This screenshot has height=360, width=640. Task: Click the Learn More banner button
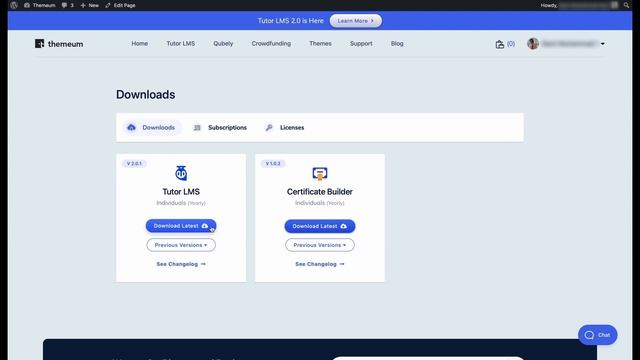coord(356,21)
